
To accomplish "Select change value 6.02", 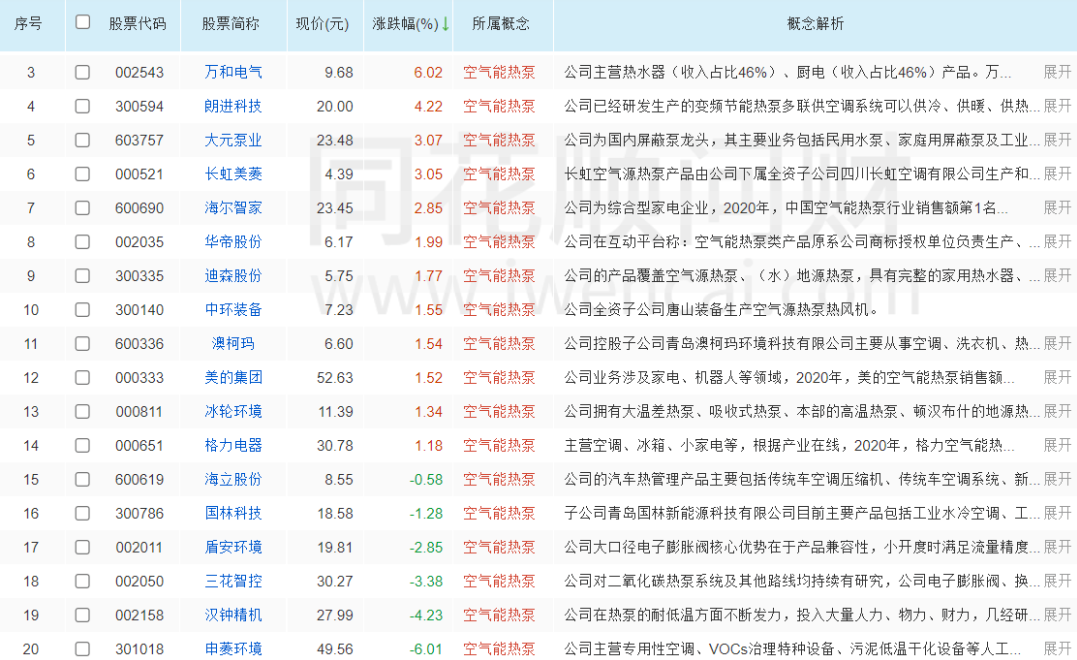I will (428, 72).
